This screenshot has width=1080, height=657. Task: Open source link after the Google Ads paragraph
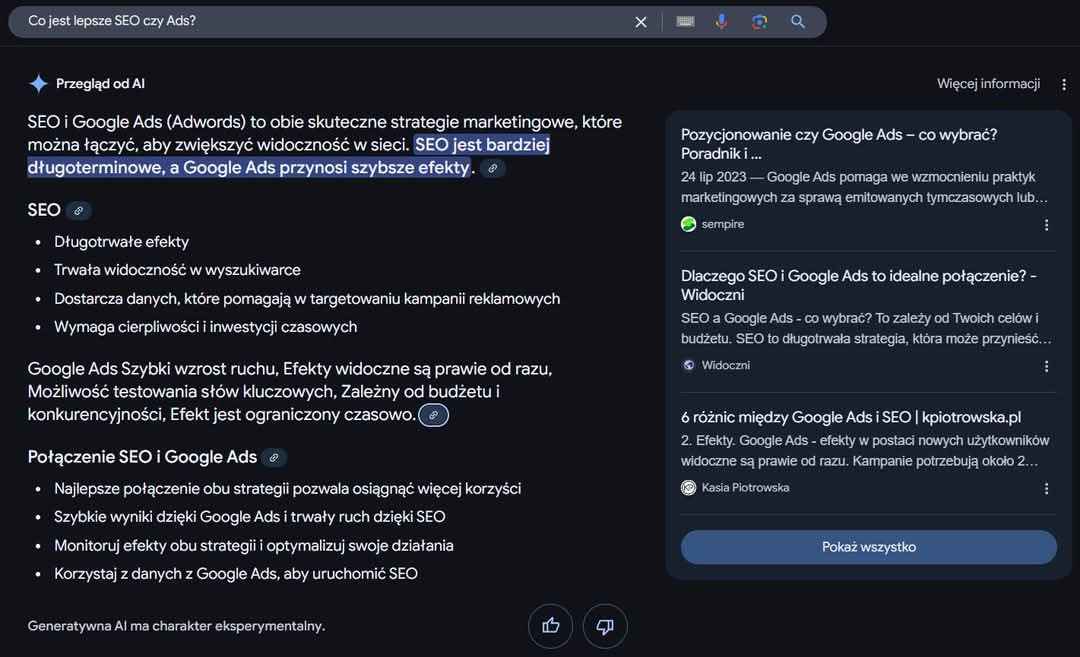point(433,415)
